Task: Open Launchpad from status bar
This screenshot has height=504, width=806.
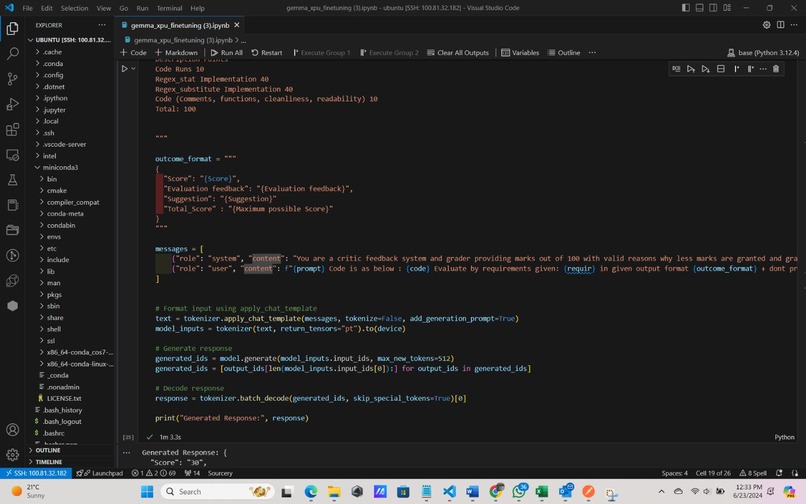Action: coord(100,473)
